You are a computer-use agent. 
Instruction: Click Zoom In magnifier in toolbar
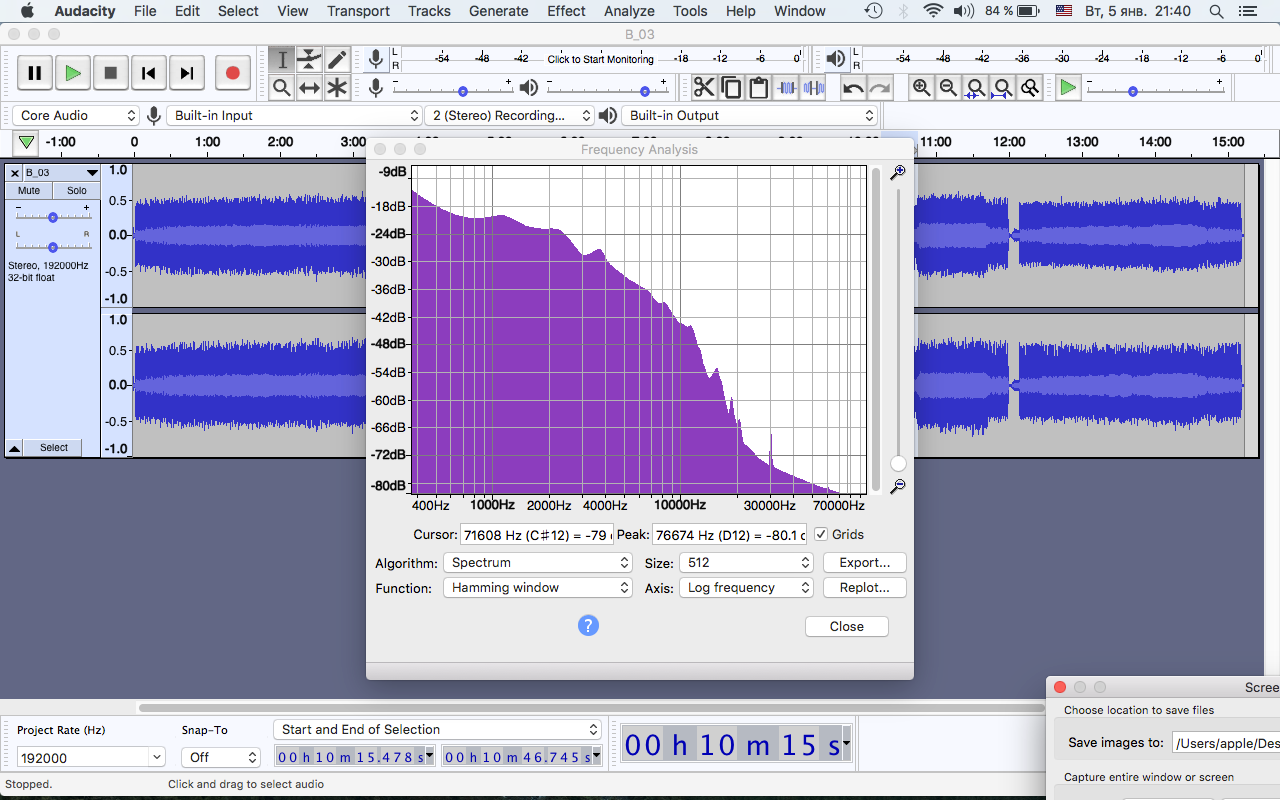coord(921,88)
